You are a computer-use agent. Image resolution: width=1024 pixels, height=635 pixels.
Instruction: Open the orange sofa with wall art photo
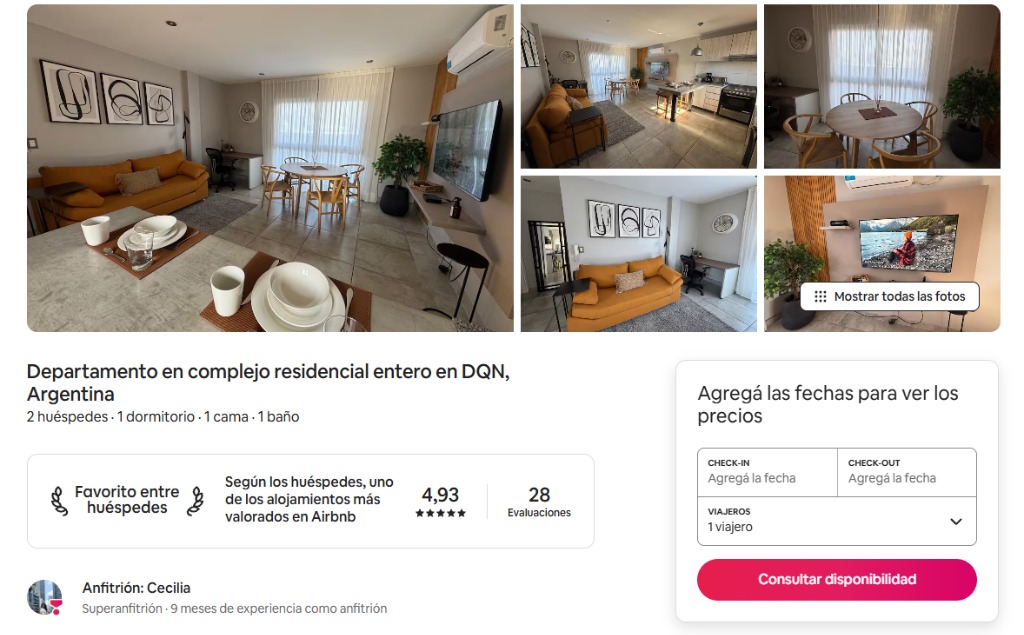click(x=639, y=253)
